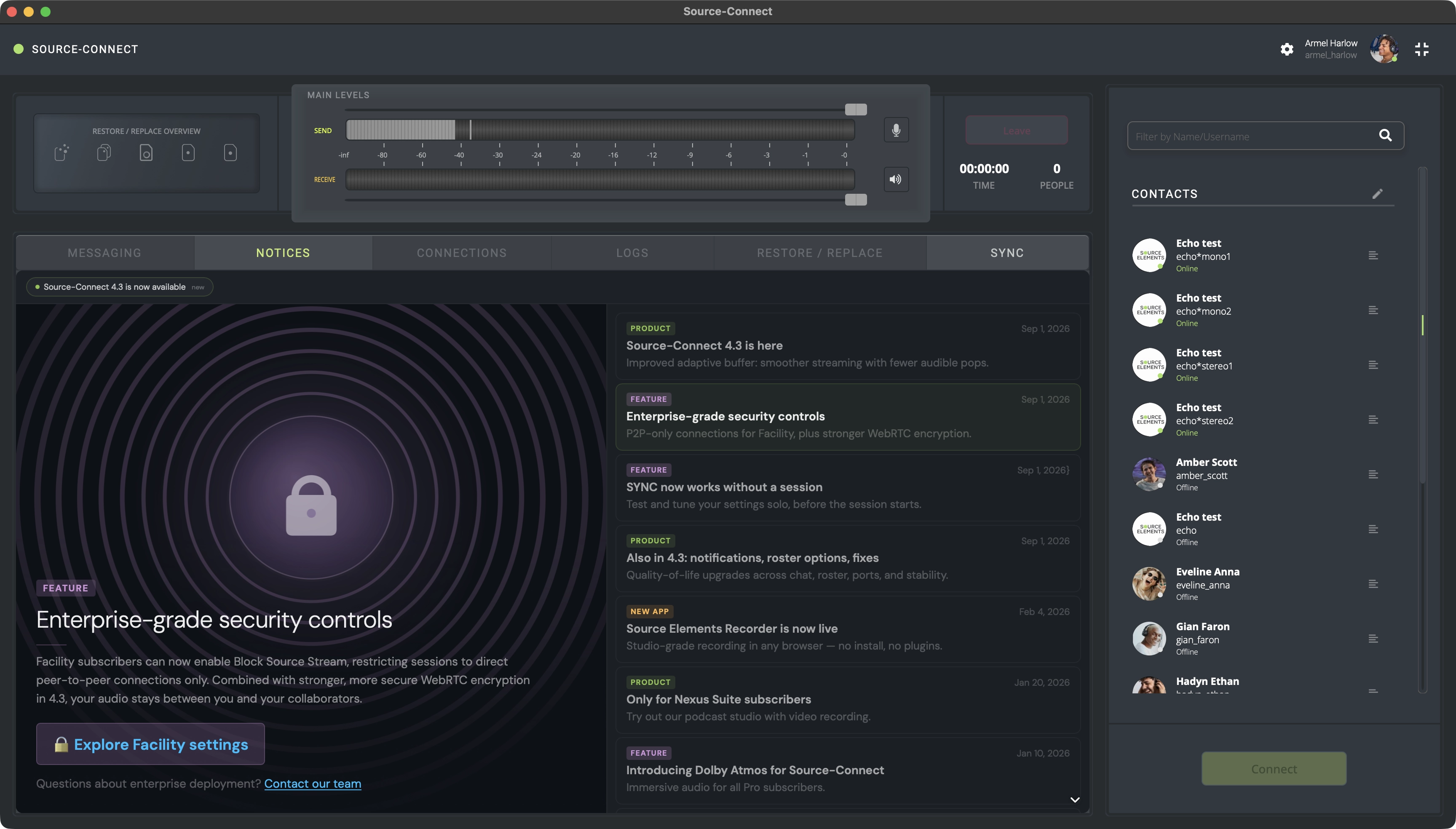Image resolution: width=1456 pixels, height=829 pixels.
Task: Mute the microphone for SEND
Action: [896, 131]
